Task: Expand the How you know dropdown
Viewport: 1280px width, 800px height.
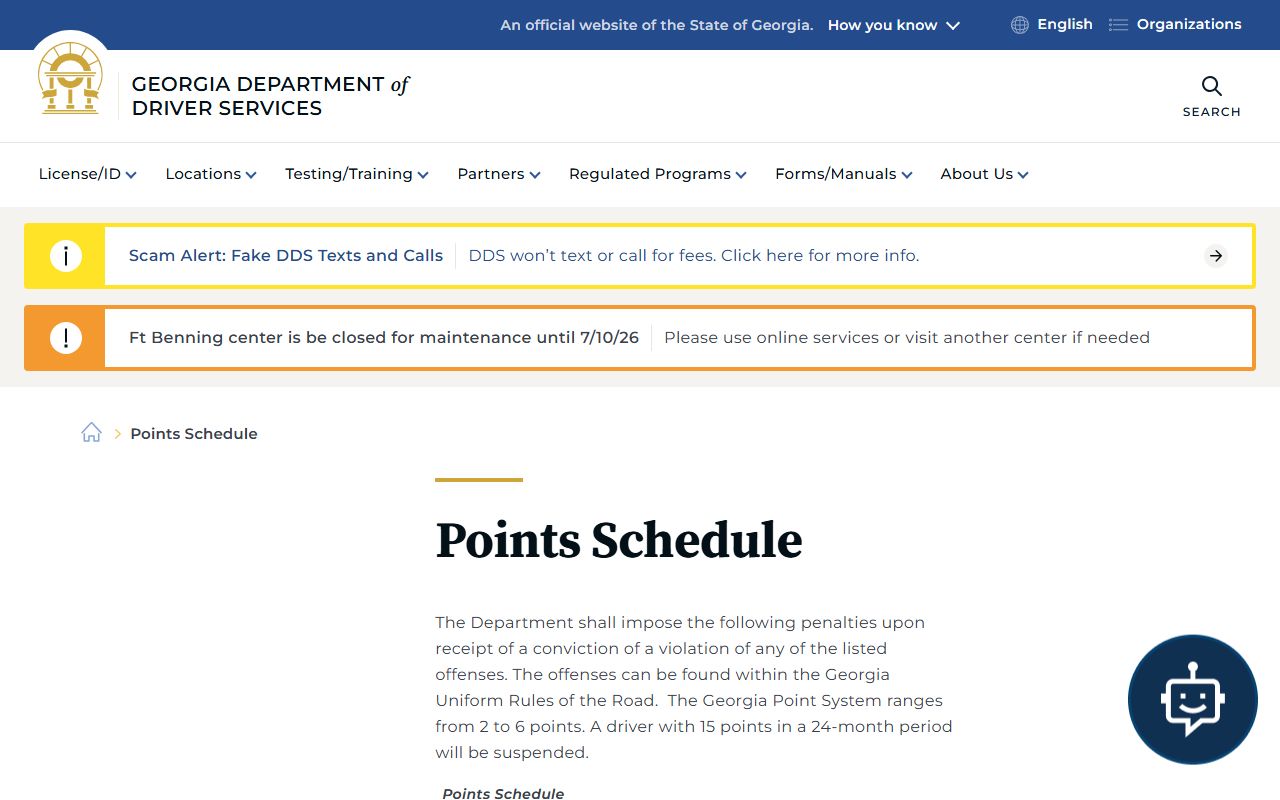Action: [x=893, y=25]
